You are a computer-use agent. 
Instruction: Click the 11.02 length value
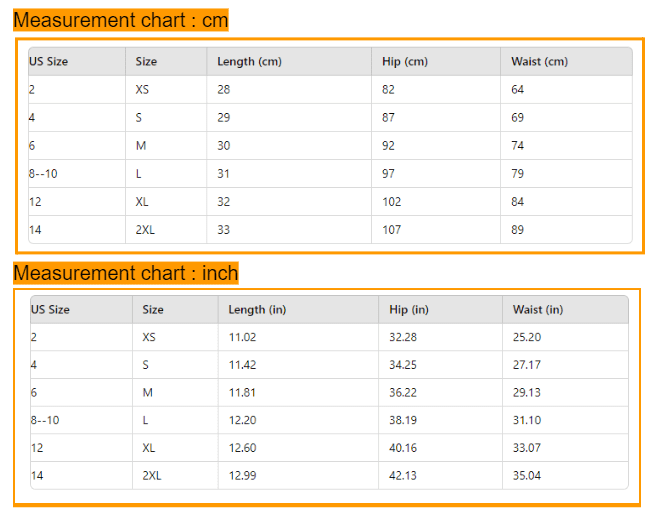[x=242, y=338]
